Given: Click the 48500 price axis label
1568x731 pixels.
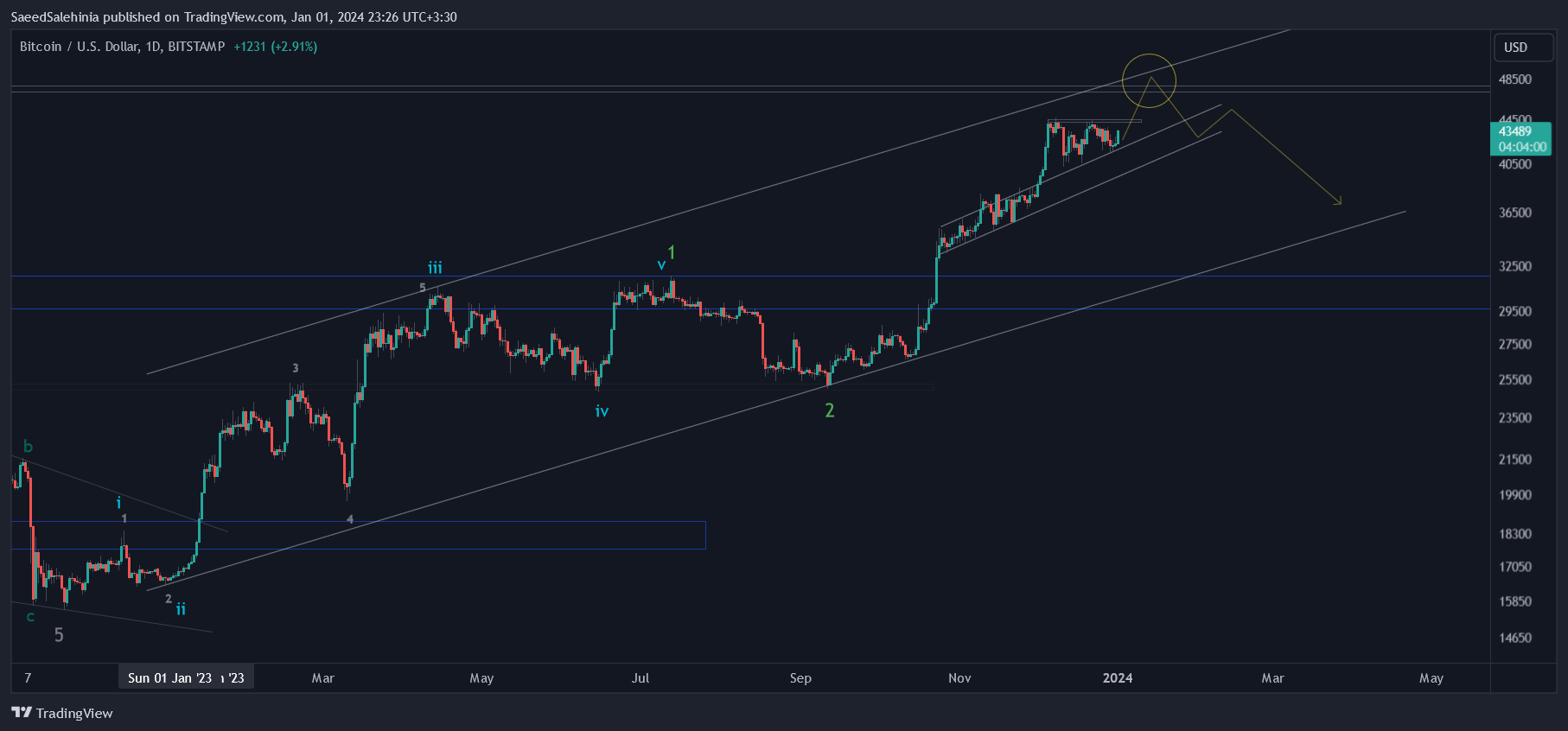Looking at the screenshot, I should point(1515,79).
